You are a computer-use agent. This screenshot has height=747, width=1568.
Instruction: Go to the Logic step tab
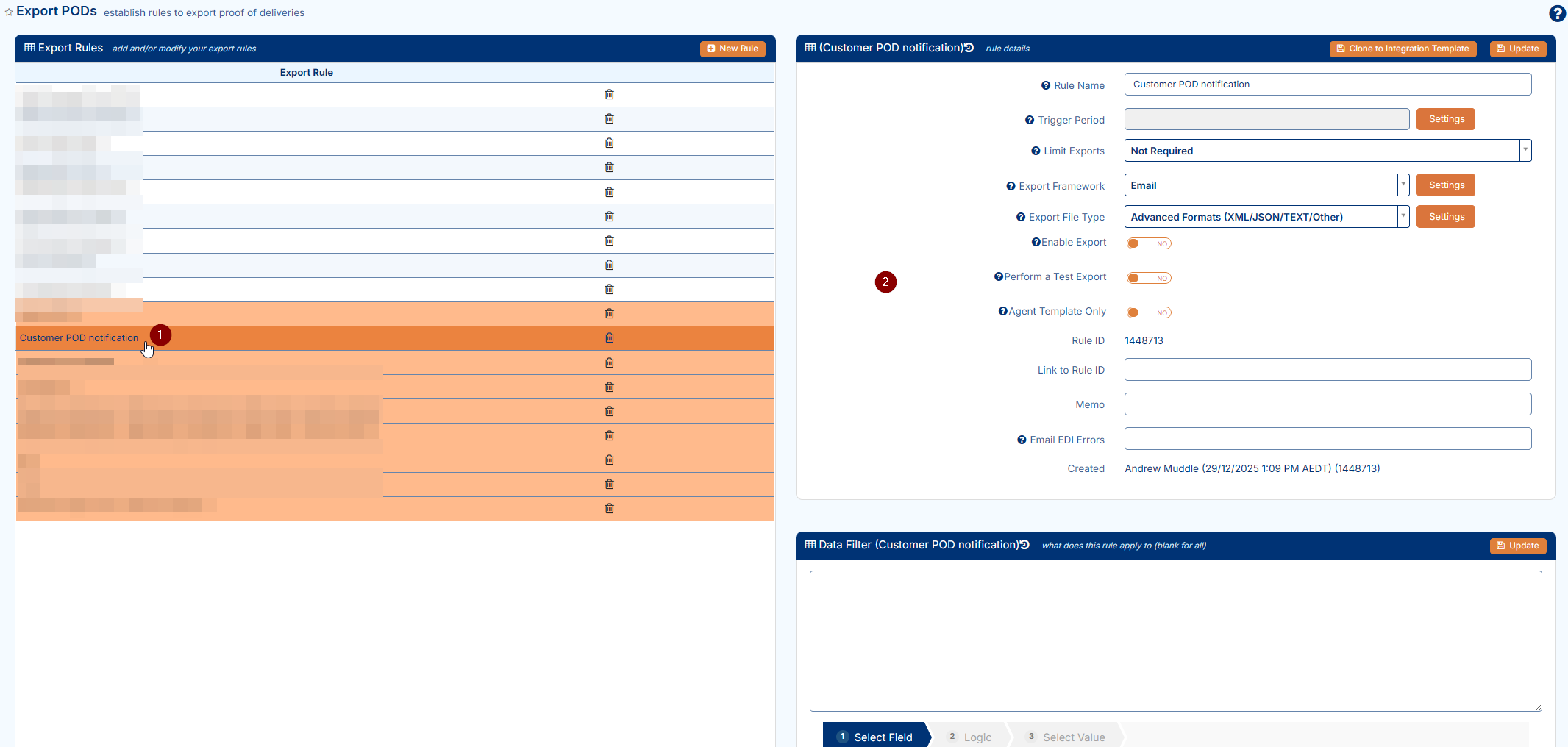point(970,737)
